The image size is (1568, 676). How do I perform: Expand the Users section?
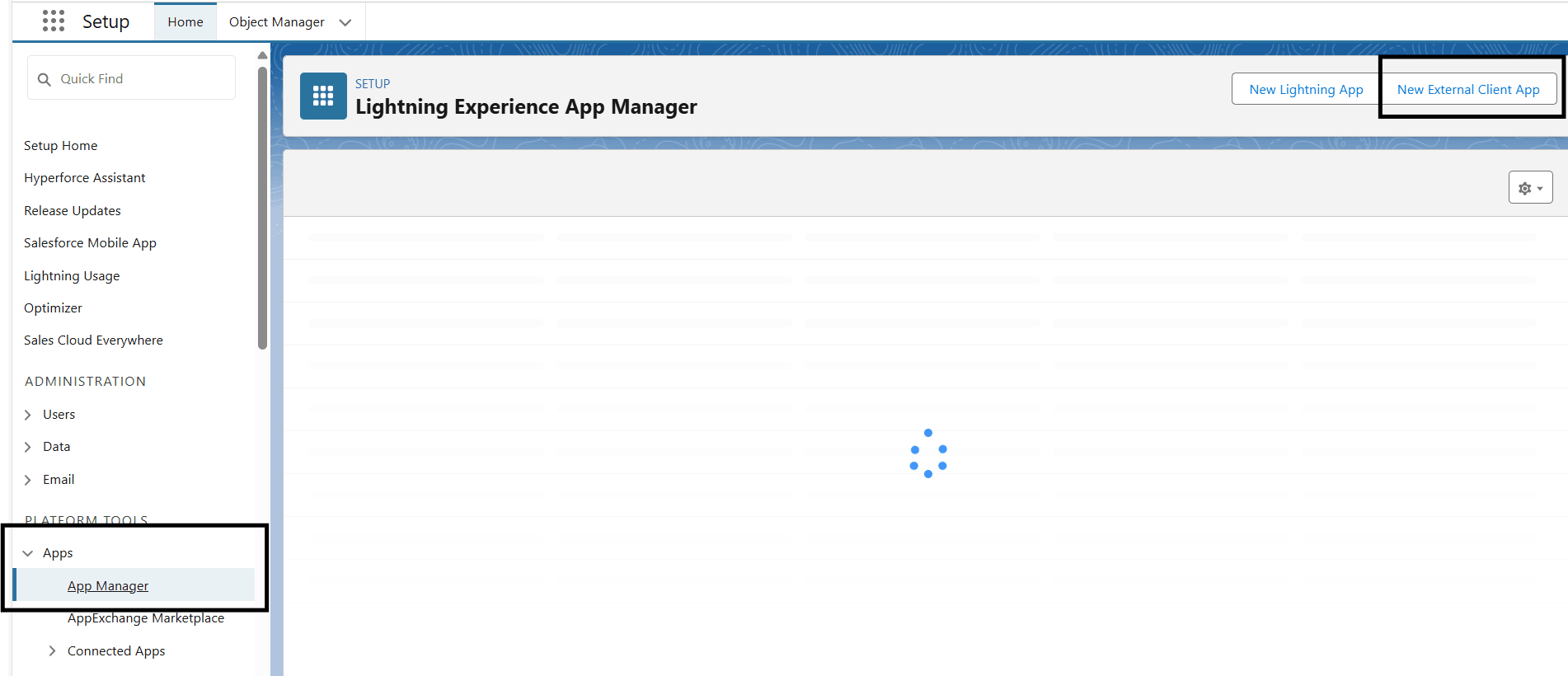coord(28,415)
